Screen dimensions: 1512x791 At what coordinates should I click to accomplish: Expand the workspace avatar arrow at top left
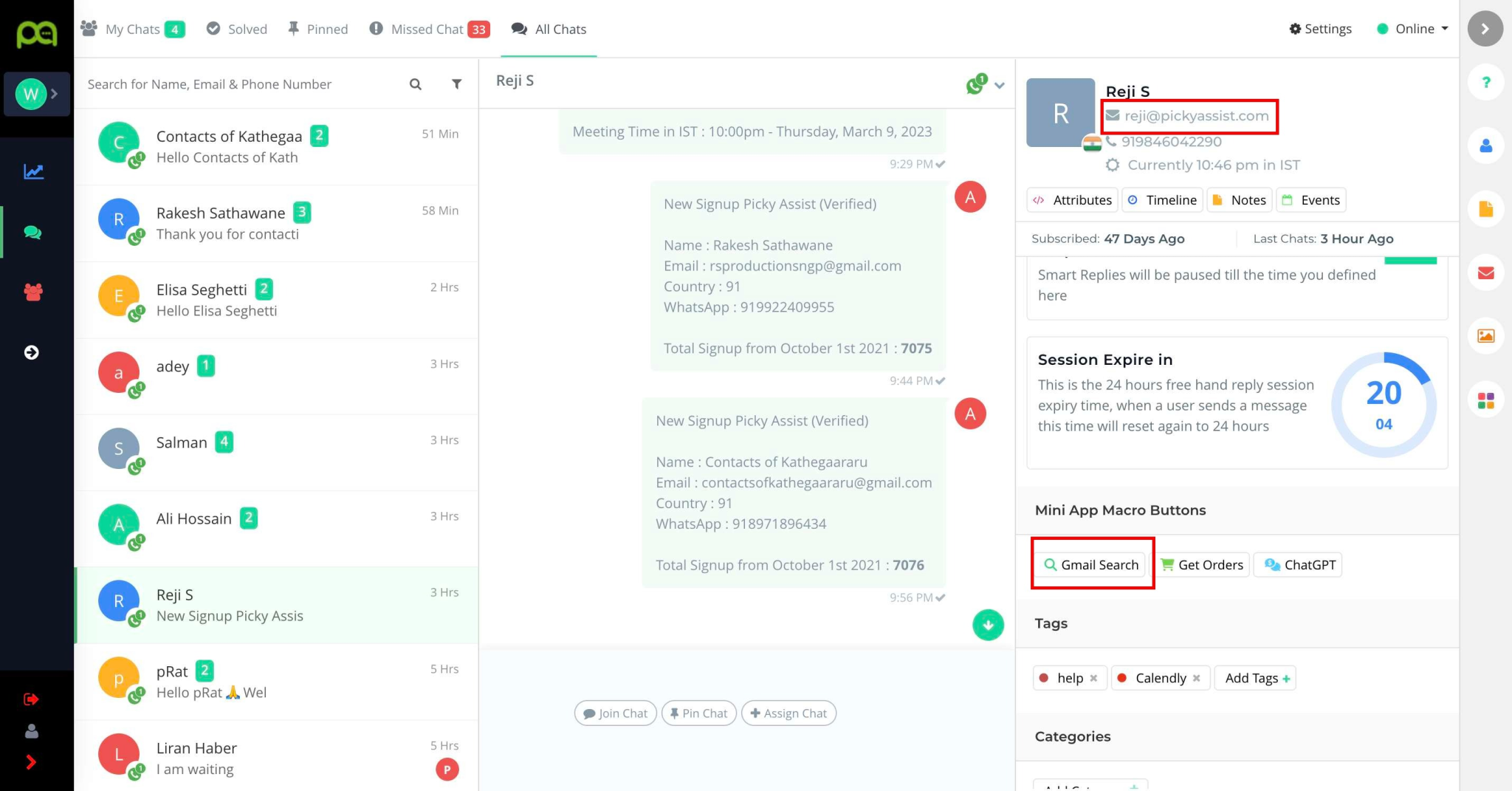[x=55, y=95]
